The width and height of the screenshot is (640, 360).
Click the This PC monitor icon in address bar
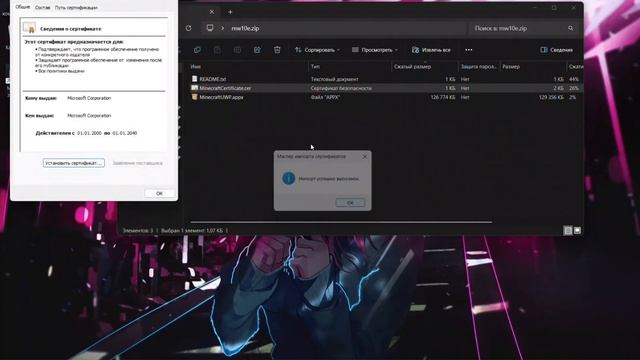[x=210, y=28]
